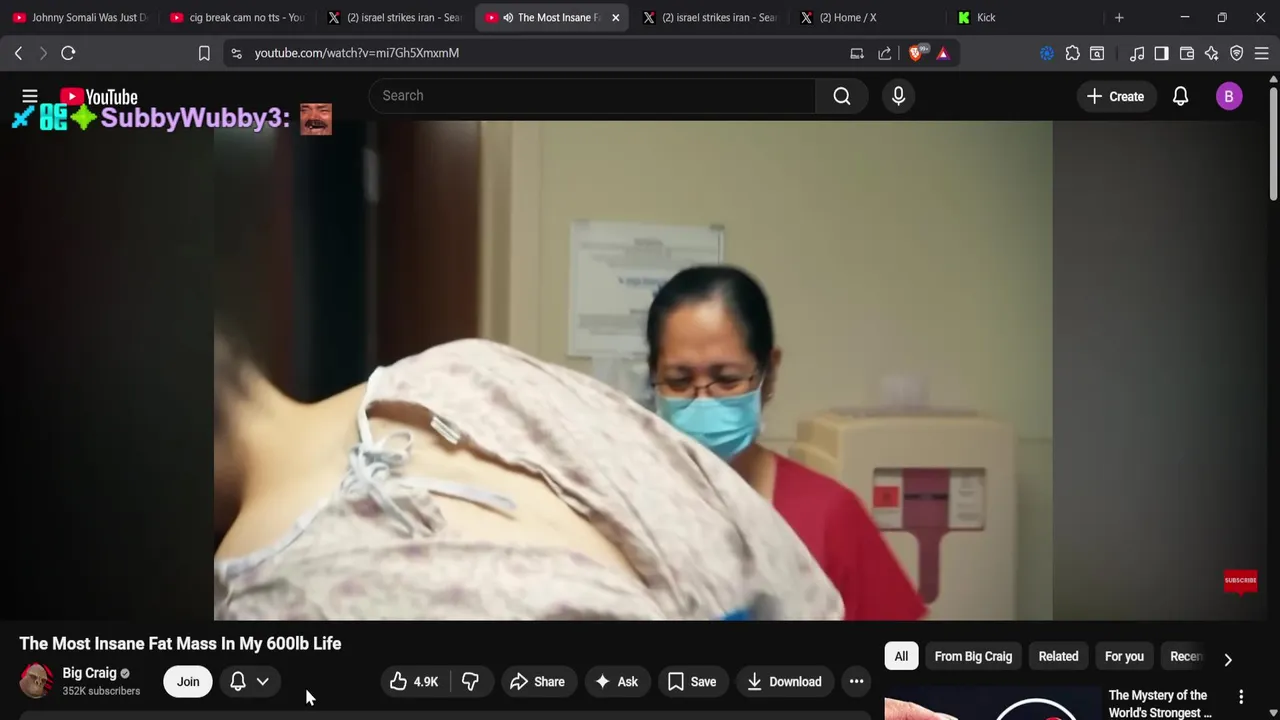Switch to Home / X tab
The width and height of the screenshot is (1280, 720).
[x=868, y=17]
